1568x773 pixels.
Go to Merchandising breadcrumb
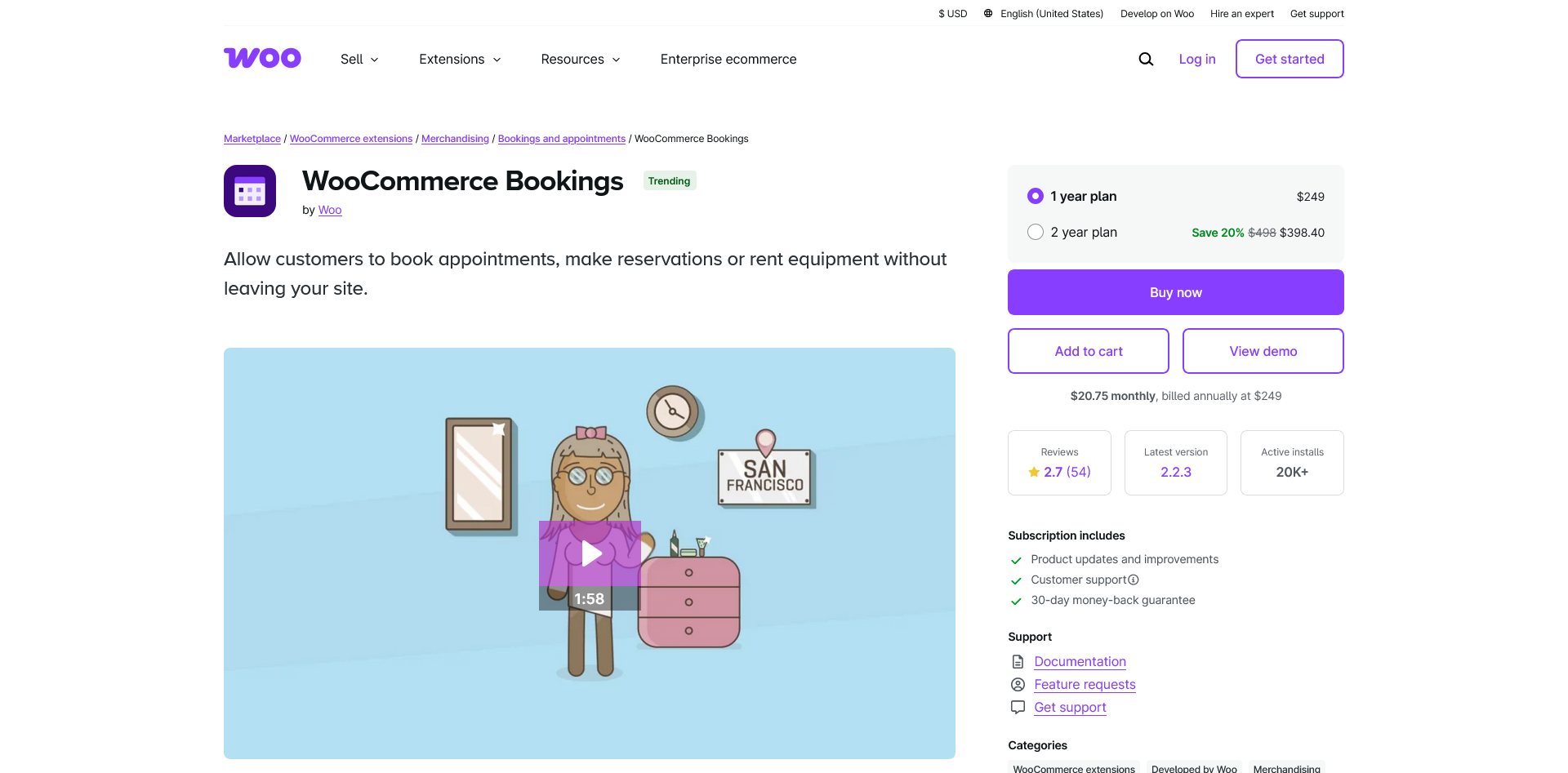455,139
